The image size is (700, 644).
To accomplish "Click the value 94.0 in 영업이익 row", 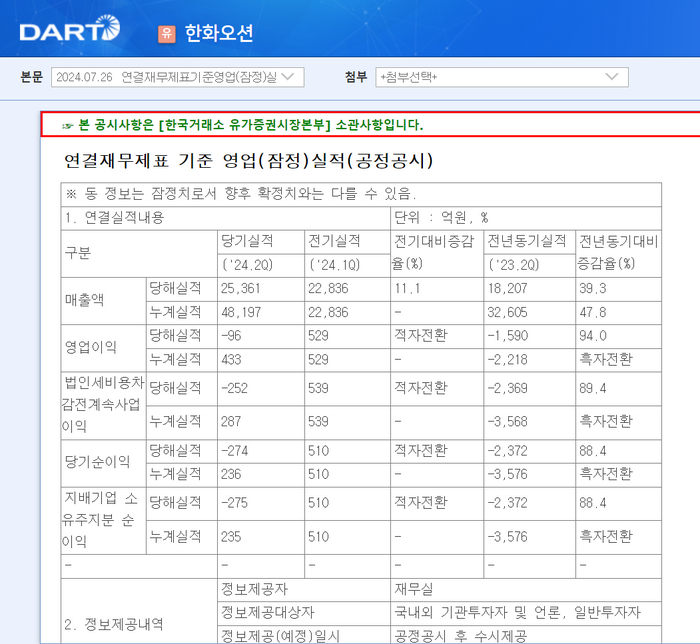I will point(593,336).
